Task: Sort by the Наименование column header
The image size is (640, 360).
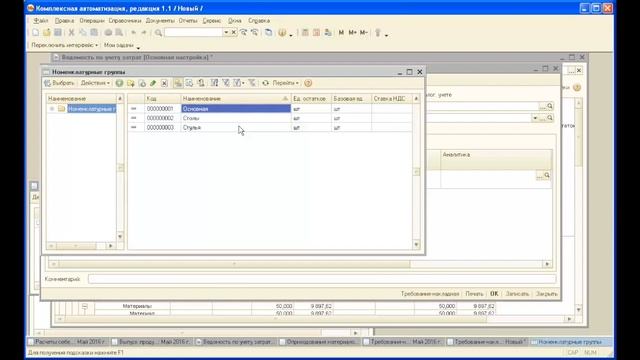Action: tap(236, 99)
